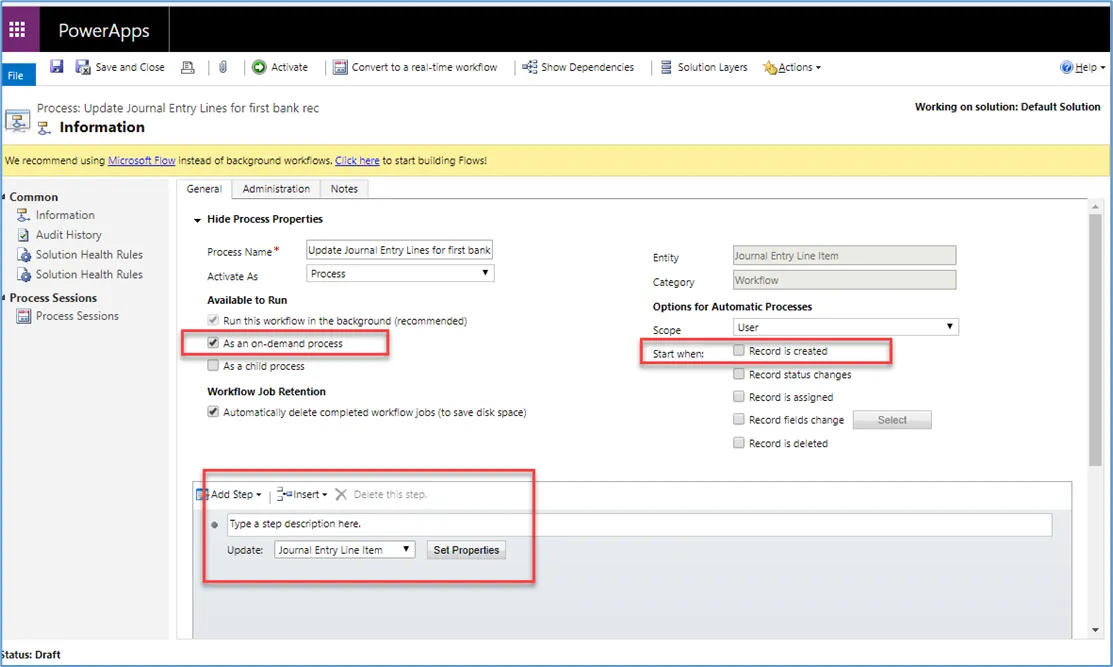Click the Show Dependencies icon
Screen dimensions: 1113x667
pos(530,67)
